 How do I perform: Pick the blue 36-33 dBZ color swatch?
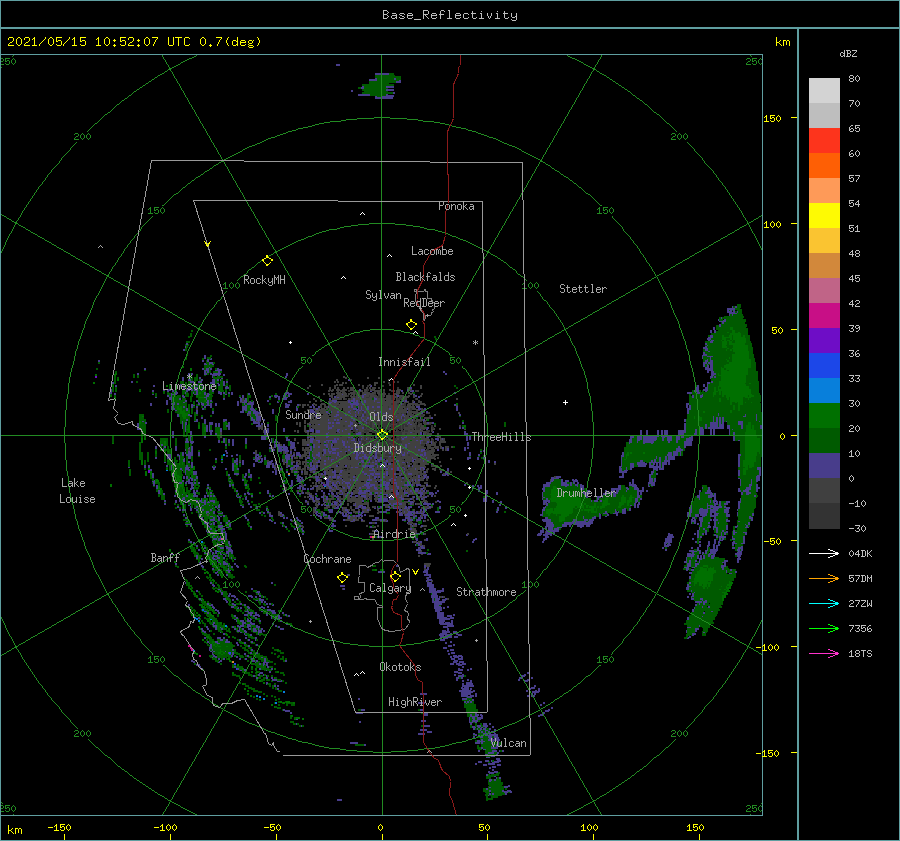(x=824, y=365)
